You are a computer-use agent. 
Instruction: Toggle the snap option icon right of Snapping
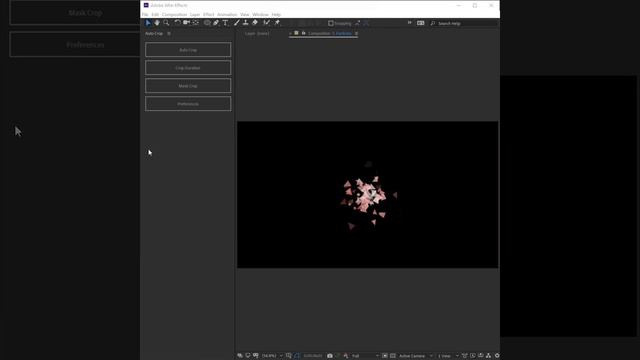[358, 23]
